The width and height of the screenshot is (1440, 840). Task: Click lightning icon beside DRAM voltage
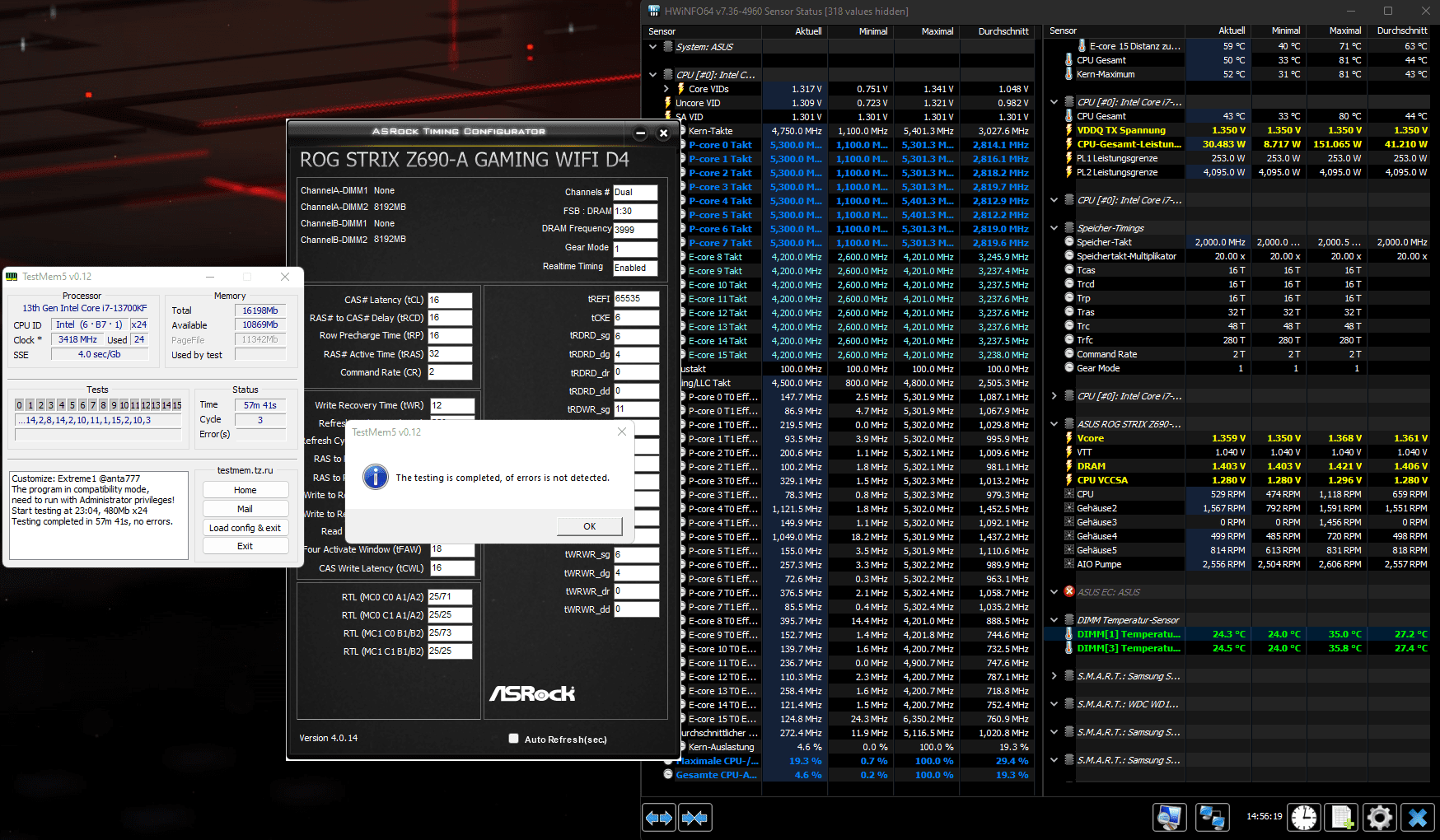pos(1069,466)
